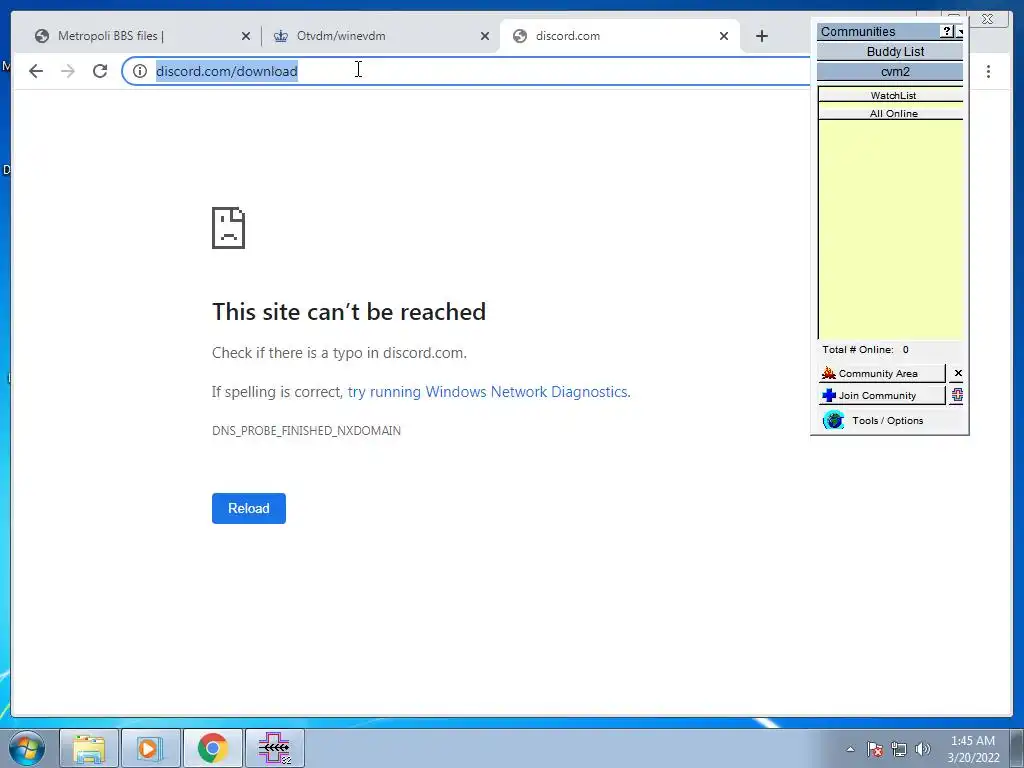The image size is (1024, 768).
Task: View site information icon in address bar
Action: point(140,71)
